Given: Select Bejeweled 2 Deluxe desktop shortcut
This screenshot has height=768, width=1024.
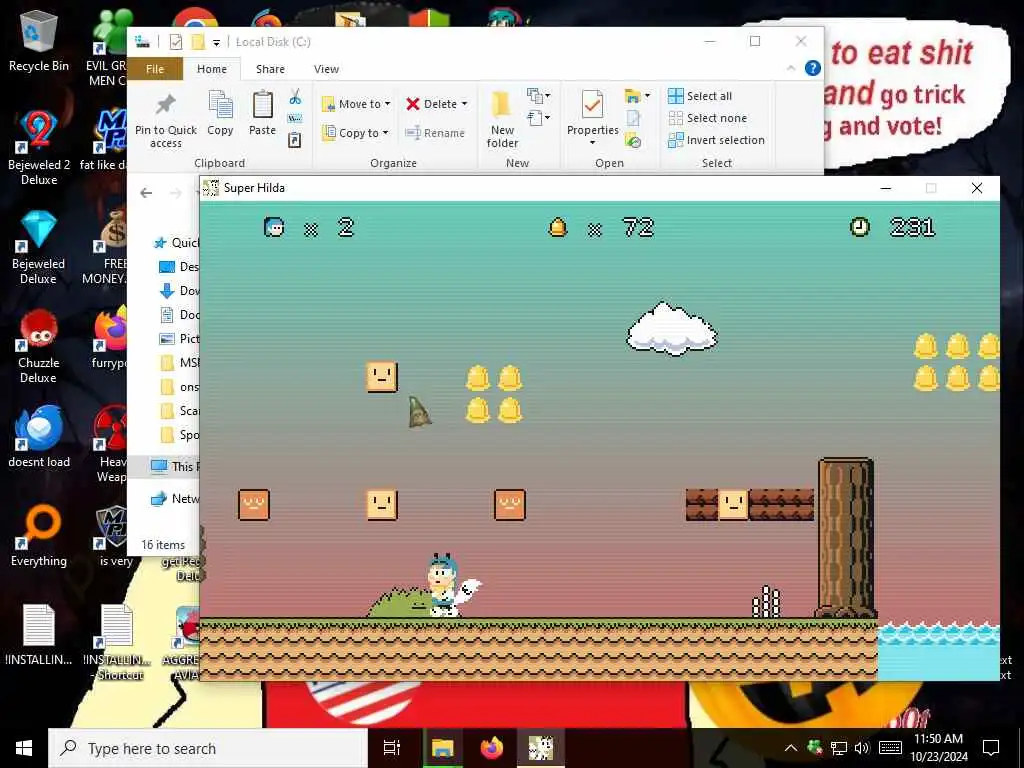Looking at the screenshot, I should (39, 148).
